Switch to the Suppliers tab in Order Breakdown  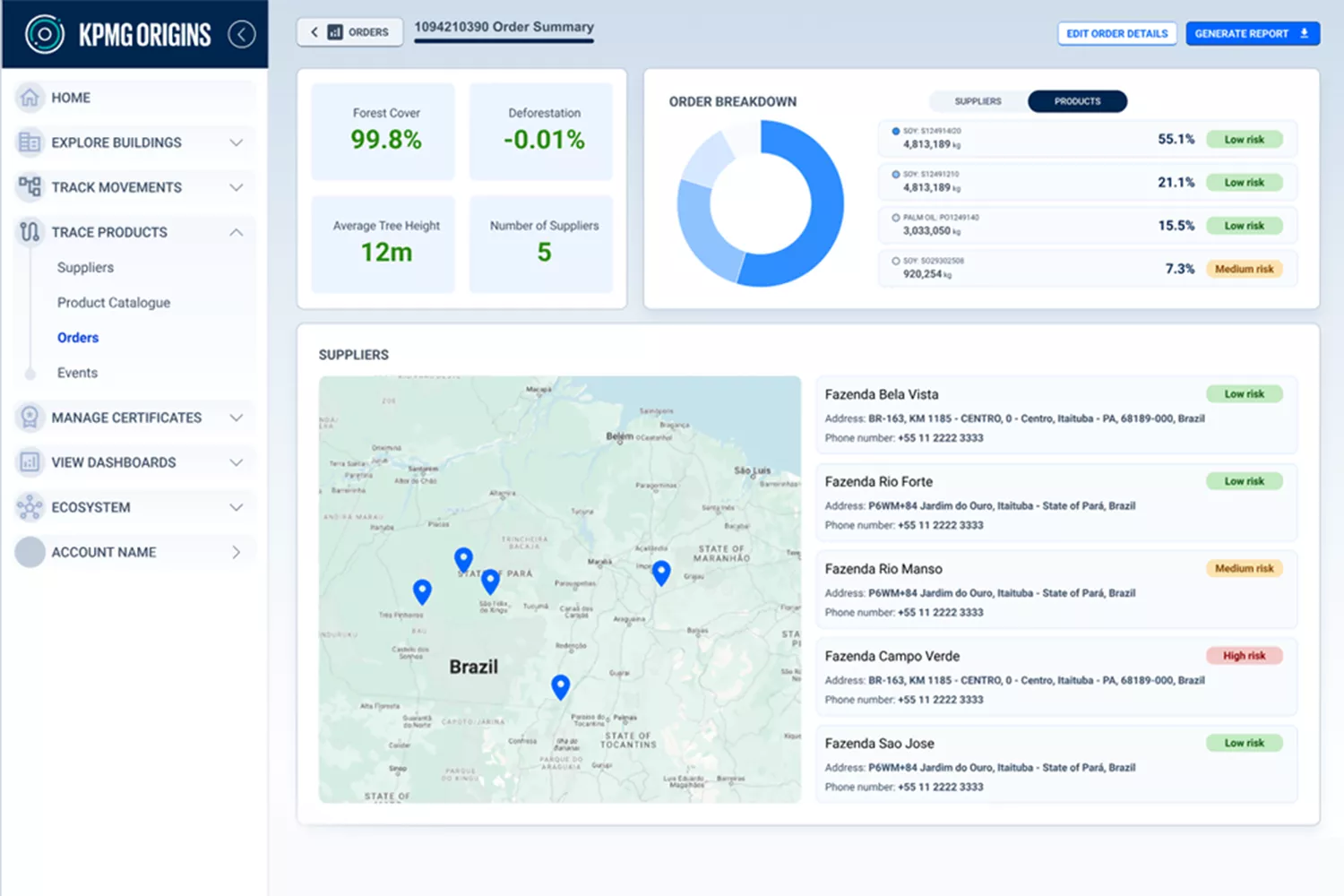[978, 101]
